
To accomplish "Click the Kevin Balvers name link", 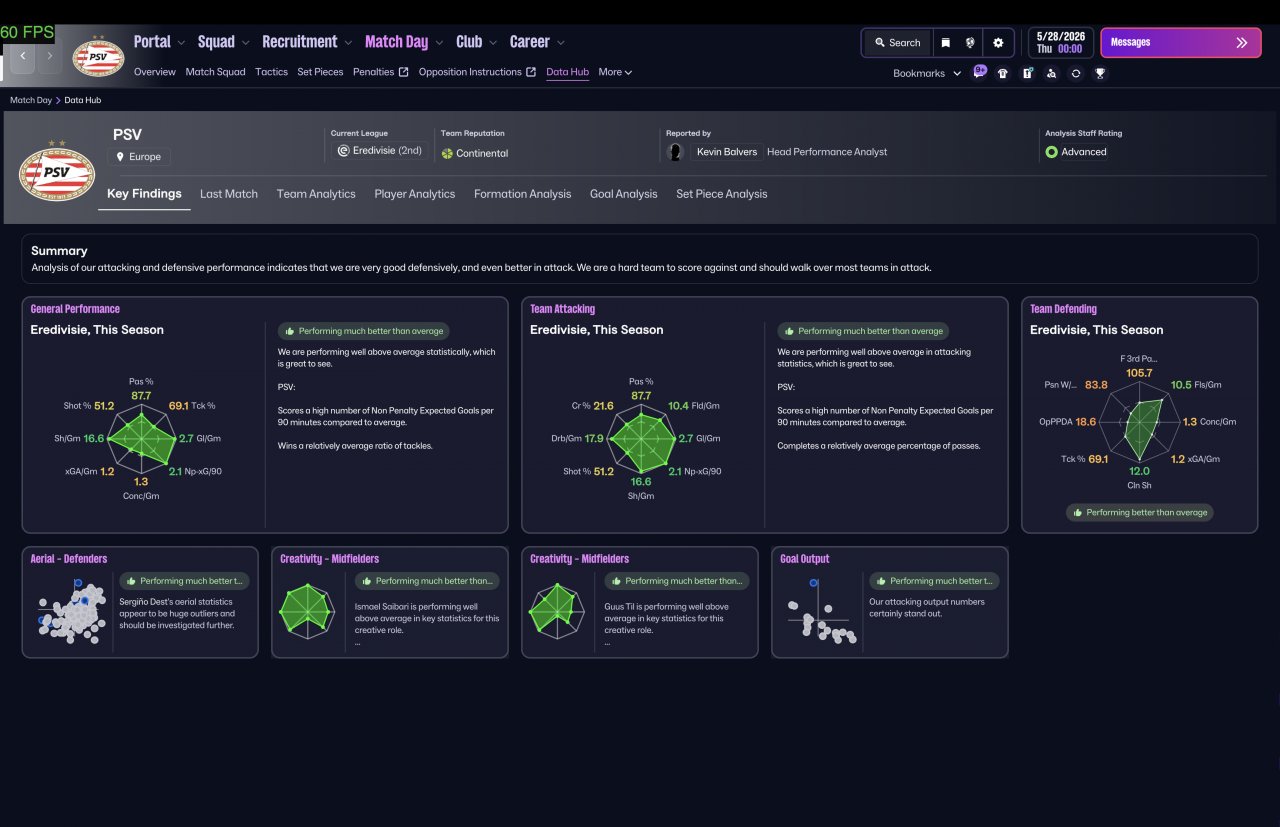I will tap(726, 152).
